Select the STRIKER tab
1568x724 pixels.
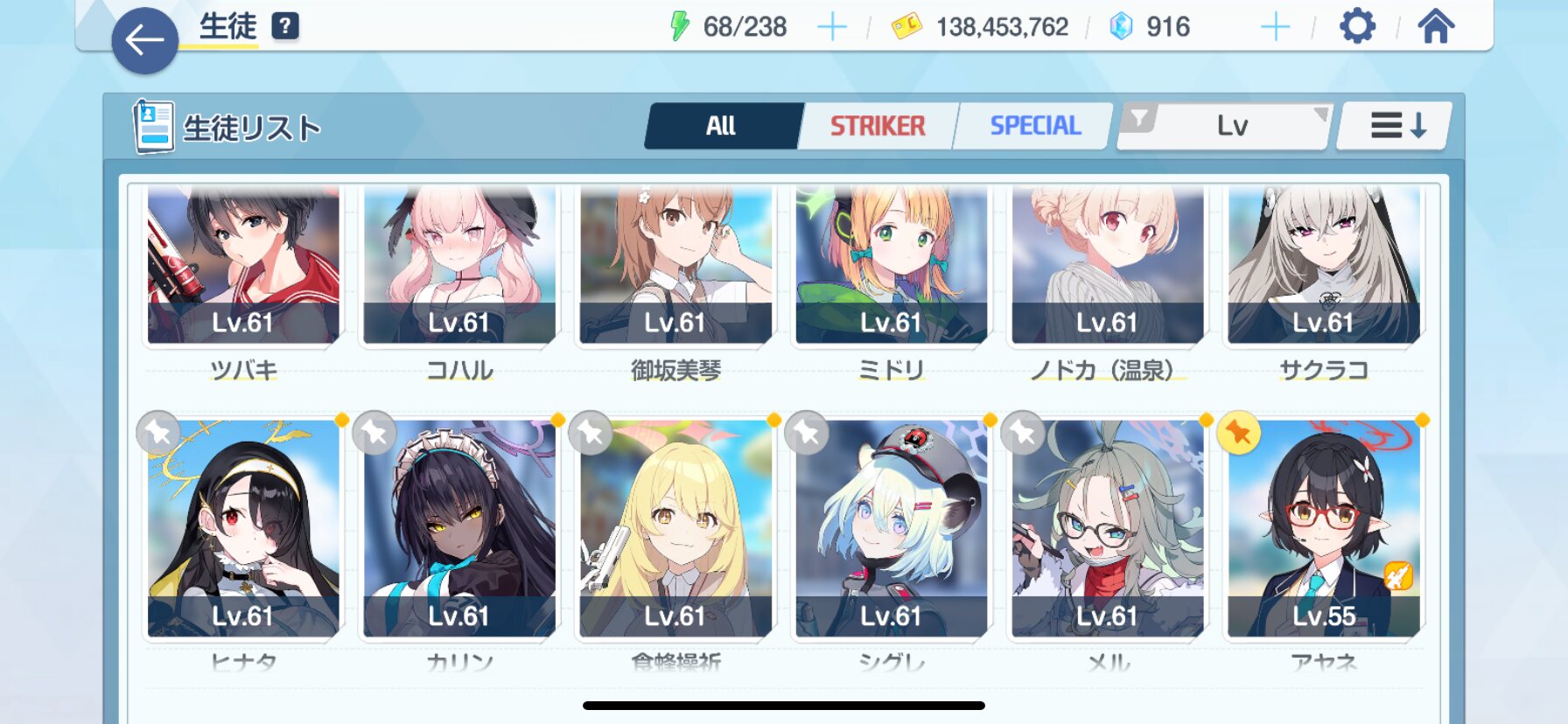tap(878, 126)
